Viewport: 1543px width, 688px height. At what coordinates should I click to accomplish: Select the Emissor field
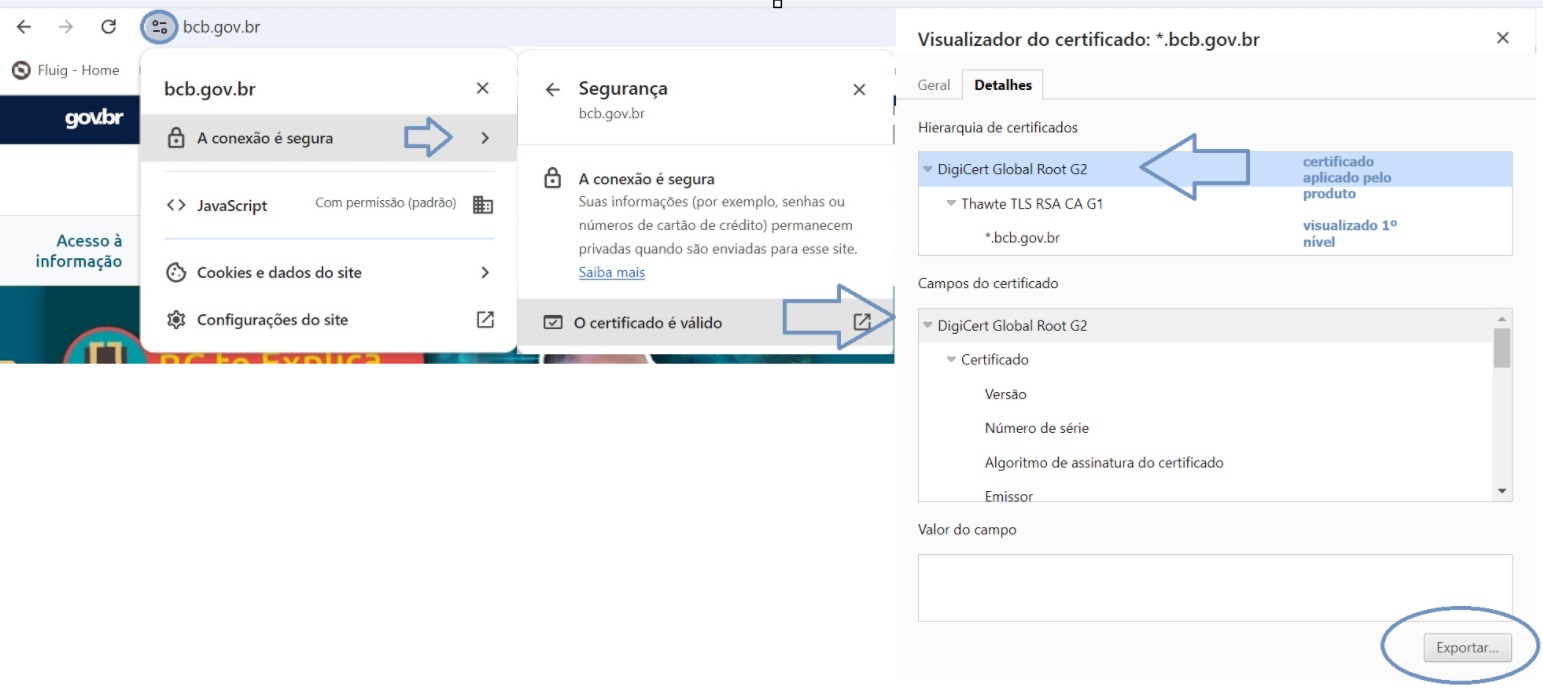(1009, 495)
